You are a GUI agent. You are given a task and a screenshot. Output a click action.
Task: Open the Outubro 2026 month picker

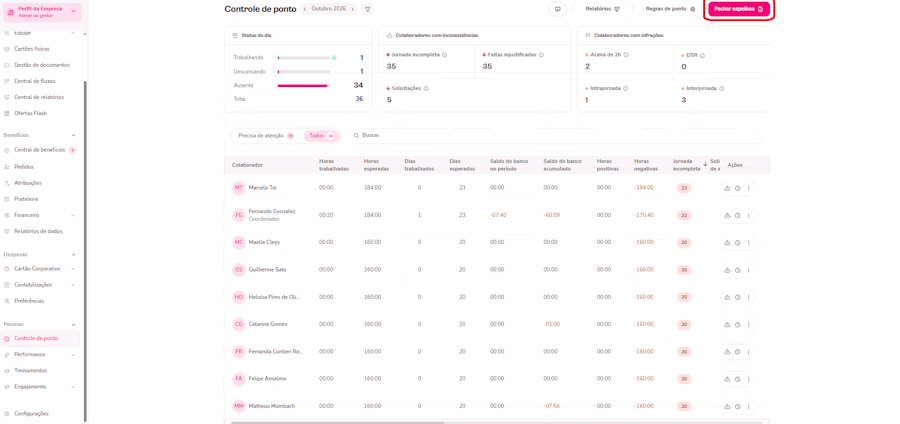[328, 9]
